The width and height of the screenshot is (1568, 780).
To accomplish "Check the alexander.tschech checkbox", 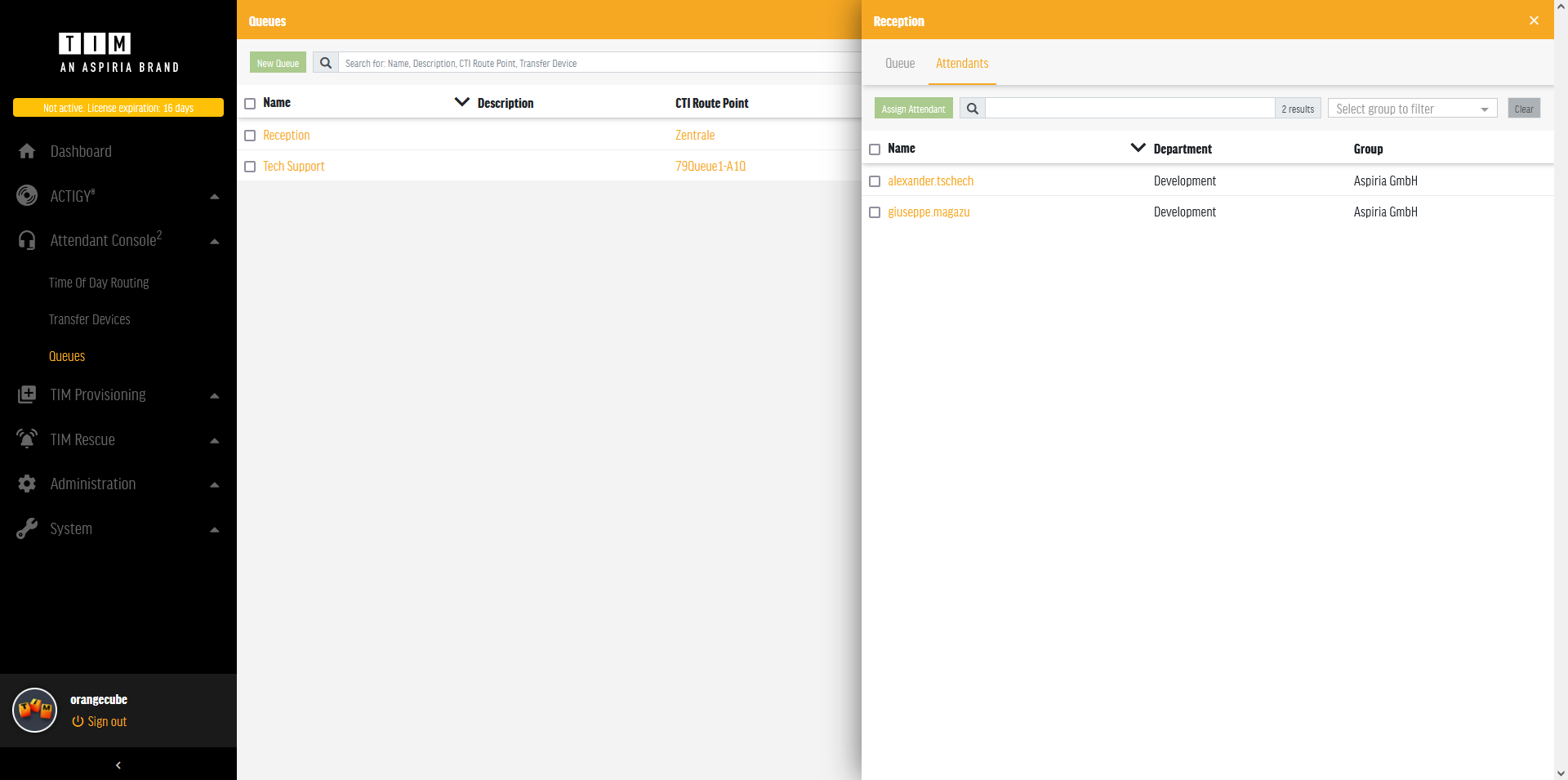I will (x=875, y=181).
